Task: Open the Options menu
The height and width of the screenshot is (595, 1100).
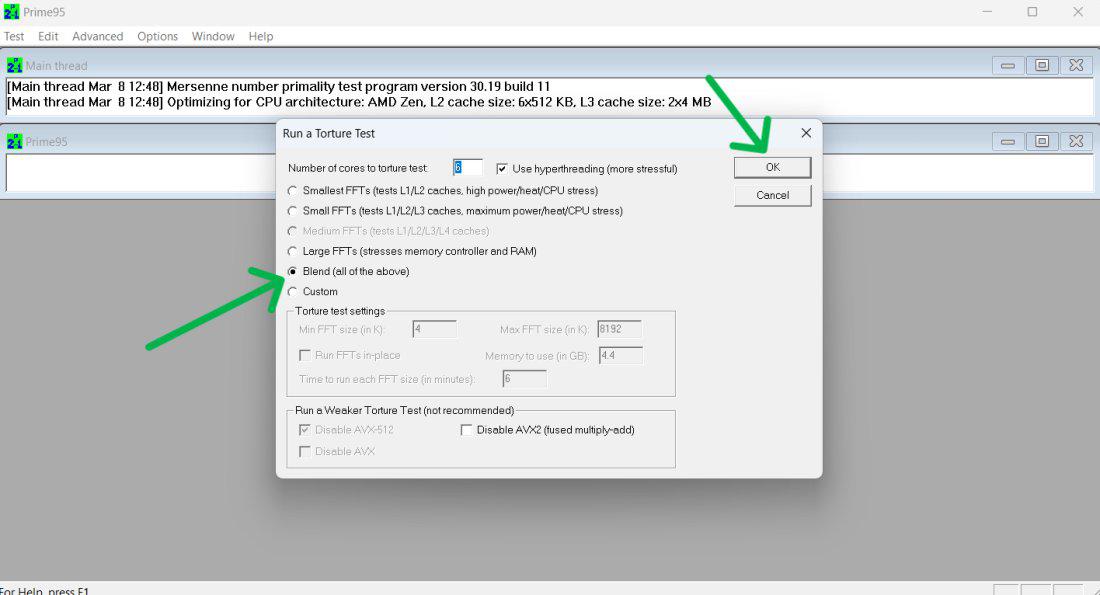Action: point(157,36)
